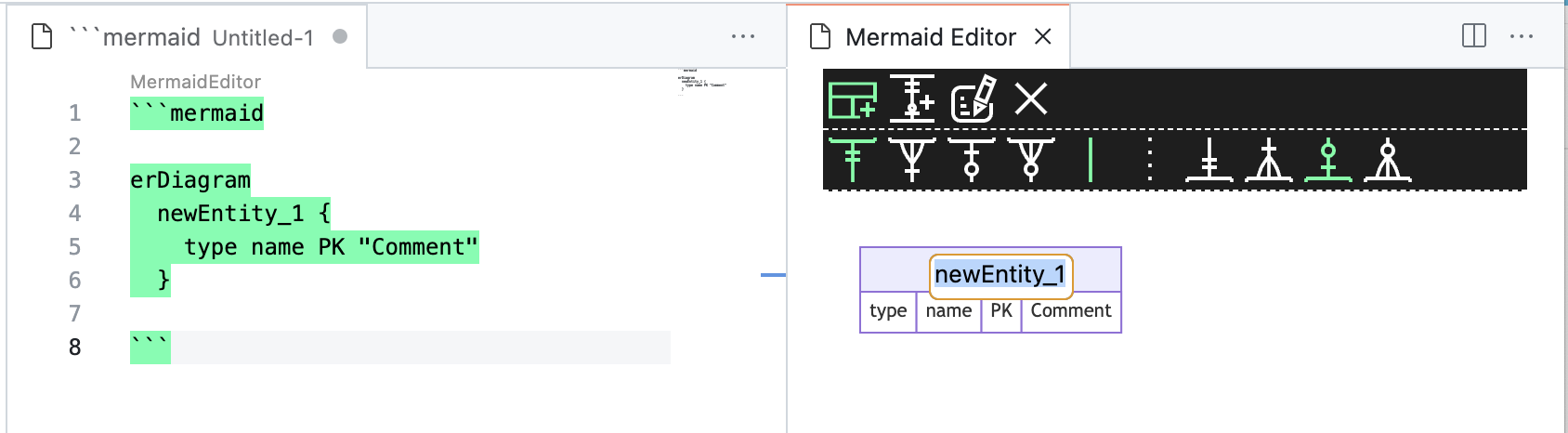Open more actions menu of left editor group
Screen dimensions: 1568x433
tap(743, 36)
